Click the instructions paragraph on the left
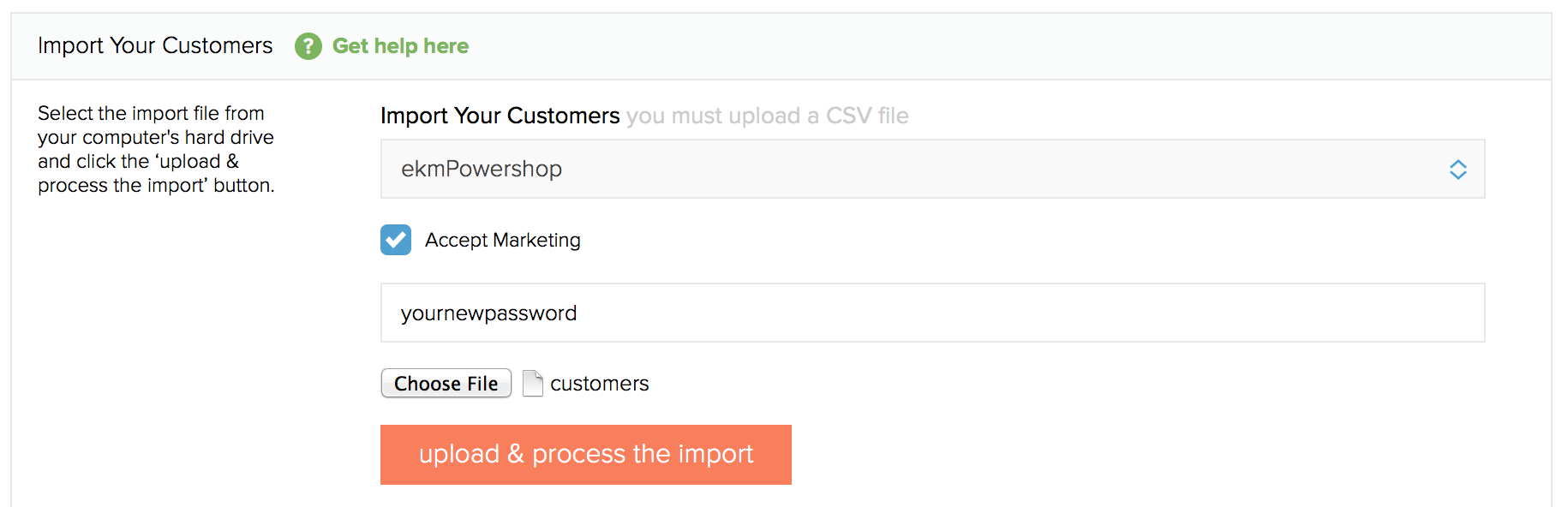 pos(156,149)
